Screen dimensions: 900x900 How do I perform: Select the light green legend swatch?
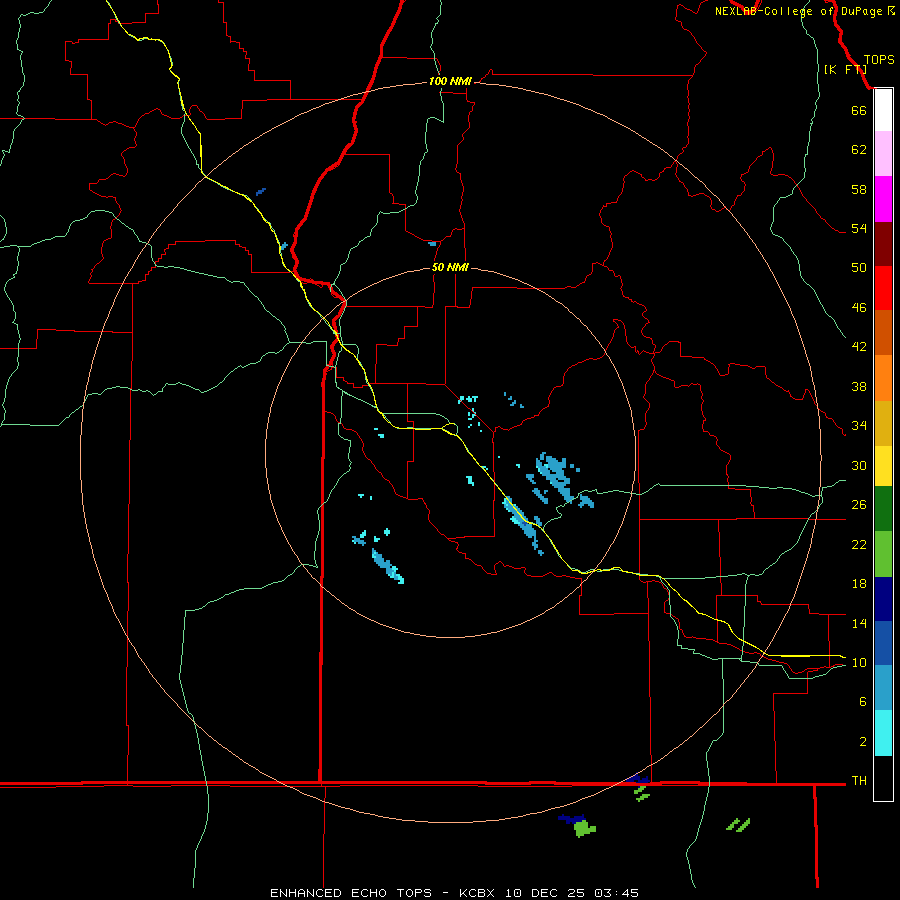[883, 554]
